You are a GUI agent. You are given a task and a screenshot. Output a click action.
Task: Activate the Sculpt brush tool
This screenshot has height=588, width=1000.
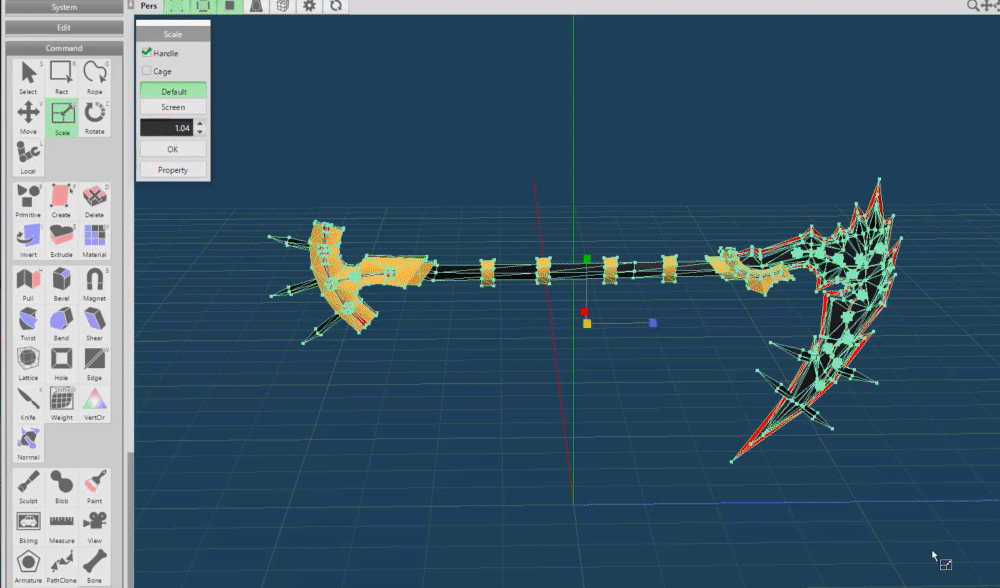pyautogui.click(x=28, y=487)
